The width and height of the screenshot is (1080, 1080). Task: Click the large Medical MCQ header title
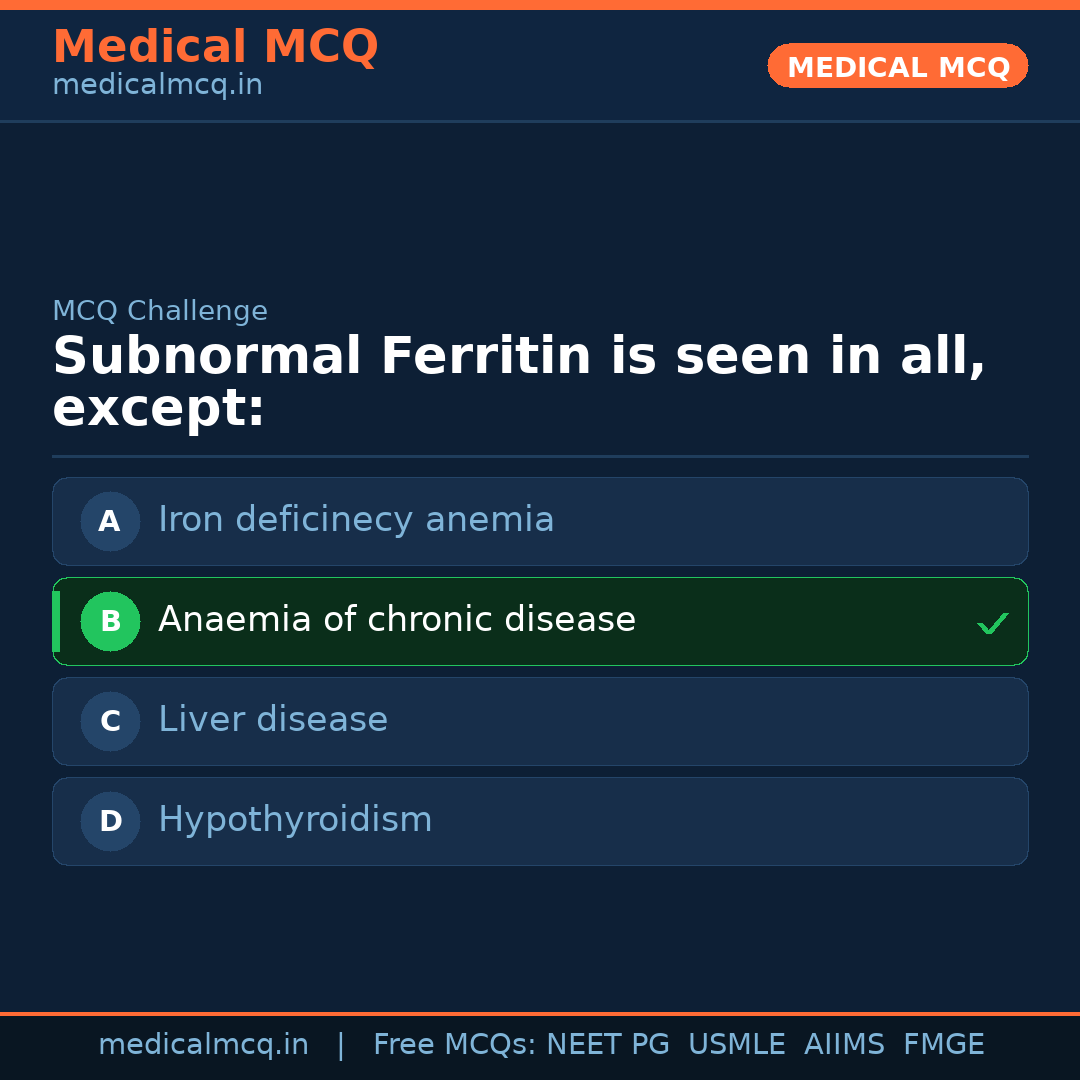215,47
